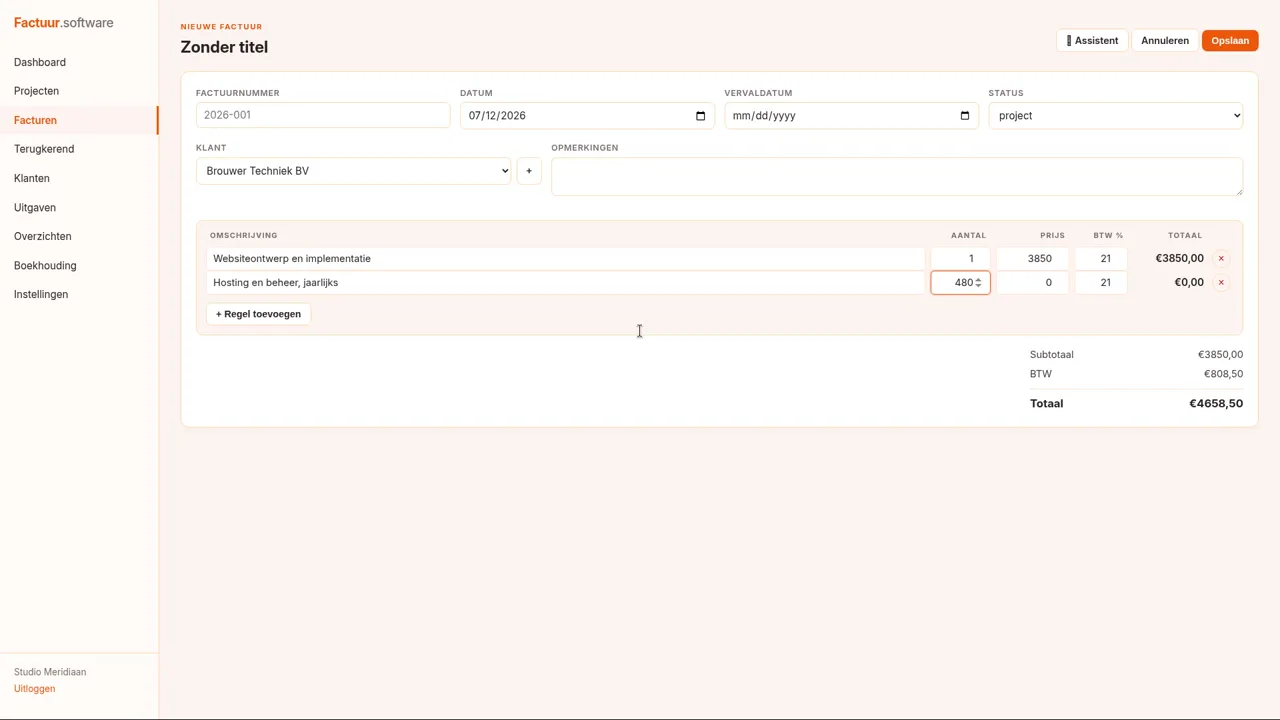Click the Totaal amount €4658,50
The width and height of the screenshot is (1280, 720).
pos(1216,404)
